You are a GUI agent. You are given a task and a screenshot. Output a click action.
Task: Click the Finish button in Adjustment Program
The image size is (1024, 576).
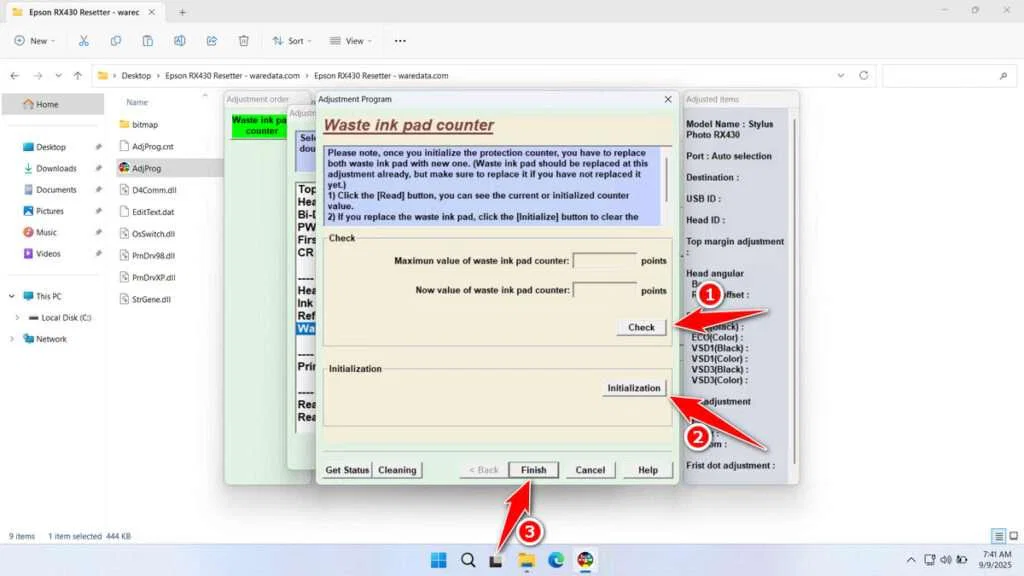pyautogui.click(x=533, y=469)
